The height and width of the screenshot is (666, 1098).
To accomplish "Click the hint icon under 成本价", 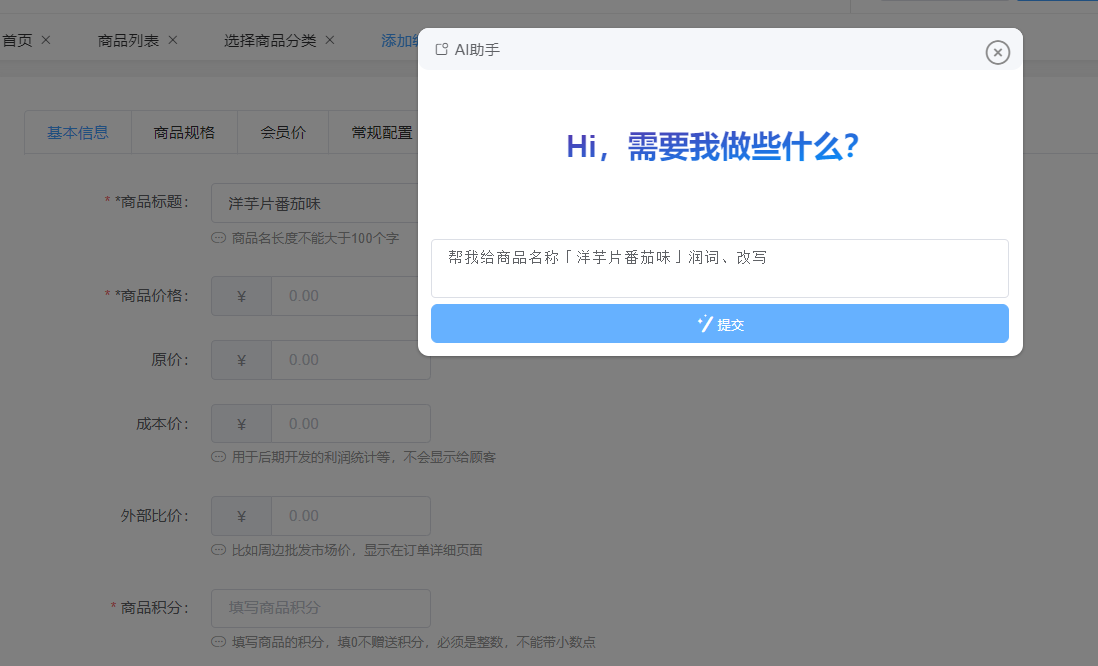I will (218, 457).
